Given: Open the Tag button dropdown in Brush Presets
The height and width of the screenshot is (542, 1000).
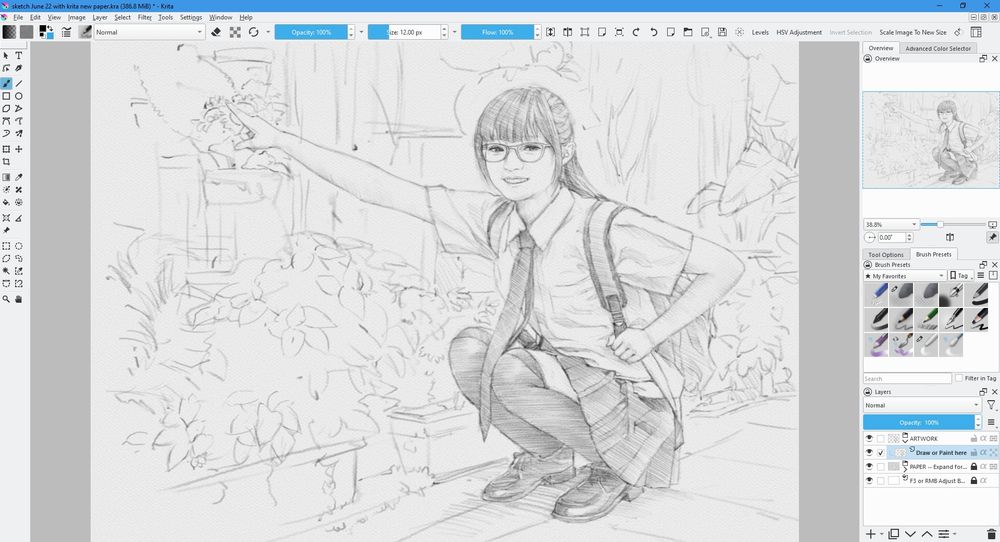Looking at the screenshot, I should tap(961, 276).
